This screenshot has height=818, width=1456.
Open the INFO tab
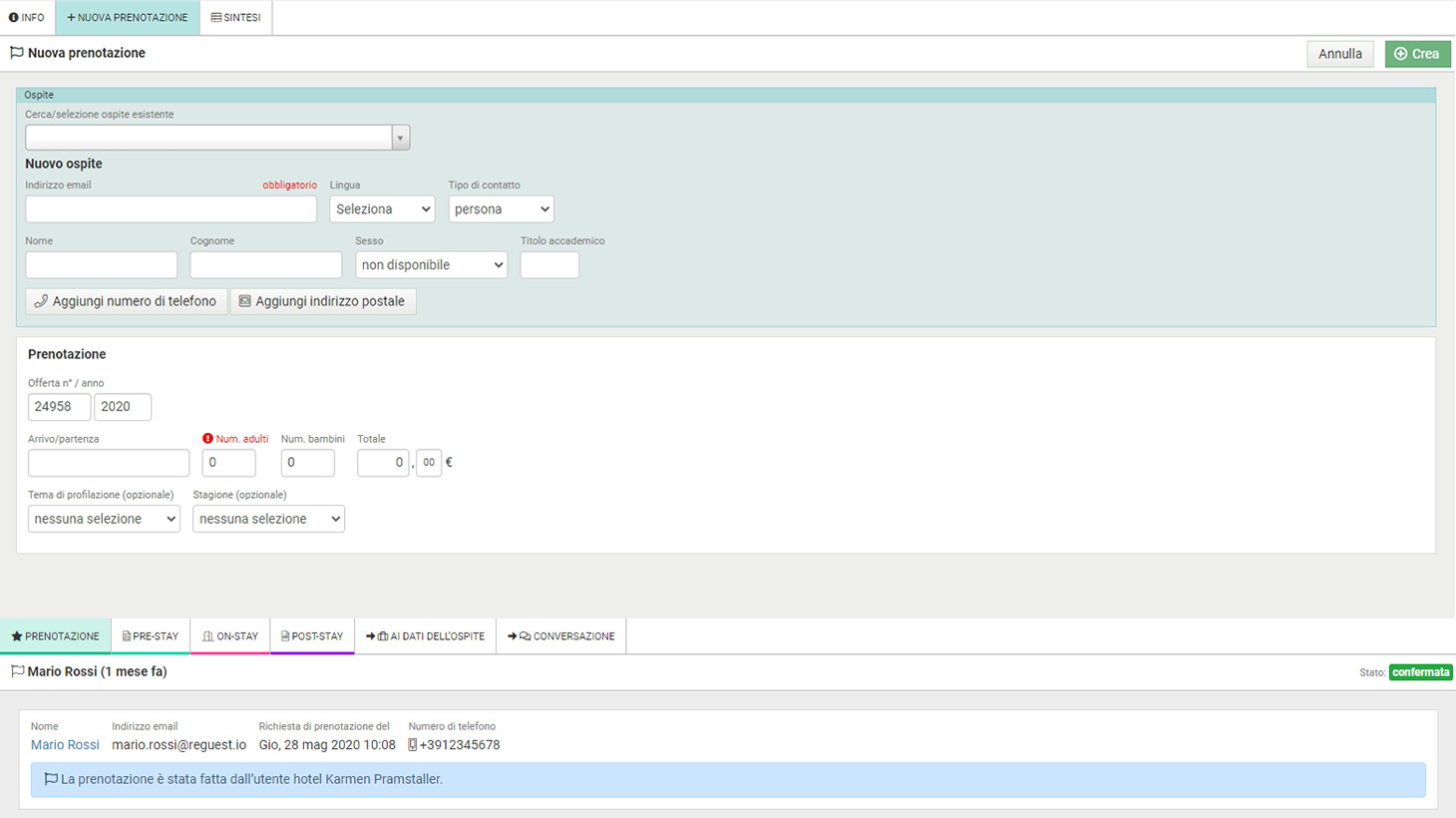(27, 18)
